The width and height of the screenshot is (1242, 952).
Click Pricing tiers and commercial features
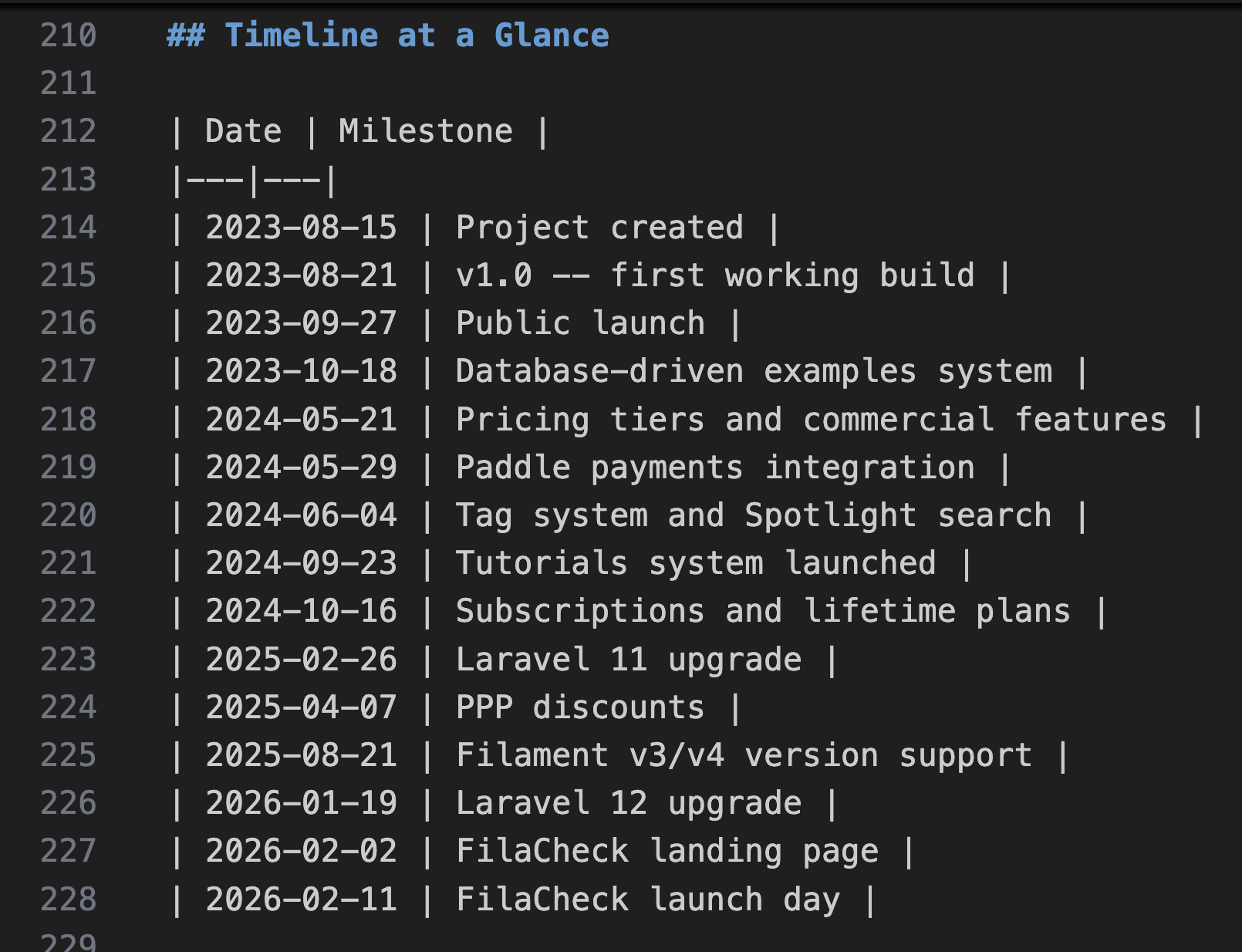point(811,420)
